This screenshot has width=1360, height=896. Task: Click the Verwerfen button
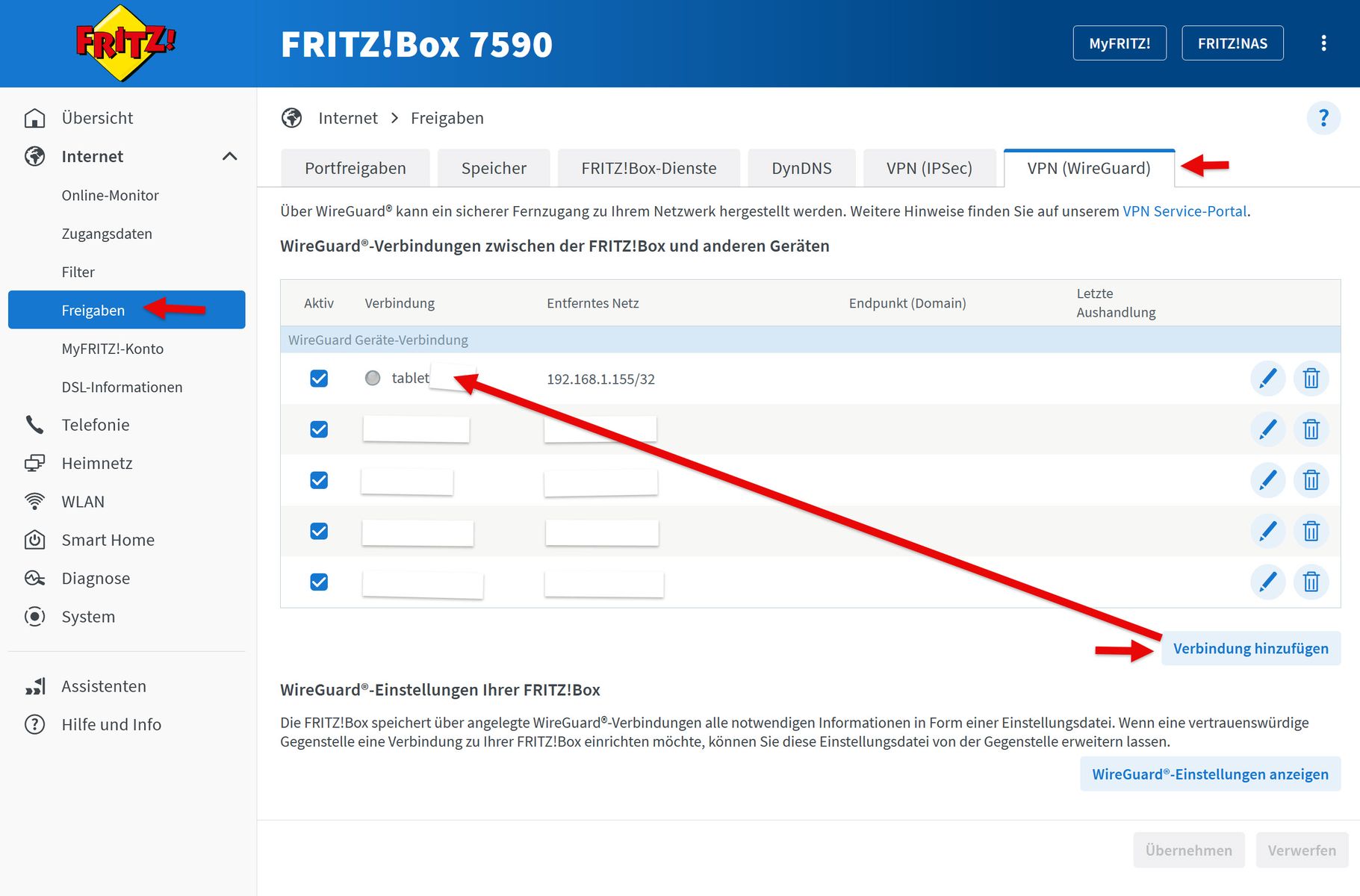pyautogui.click(x=1302, y=850)
